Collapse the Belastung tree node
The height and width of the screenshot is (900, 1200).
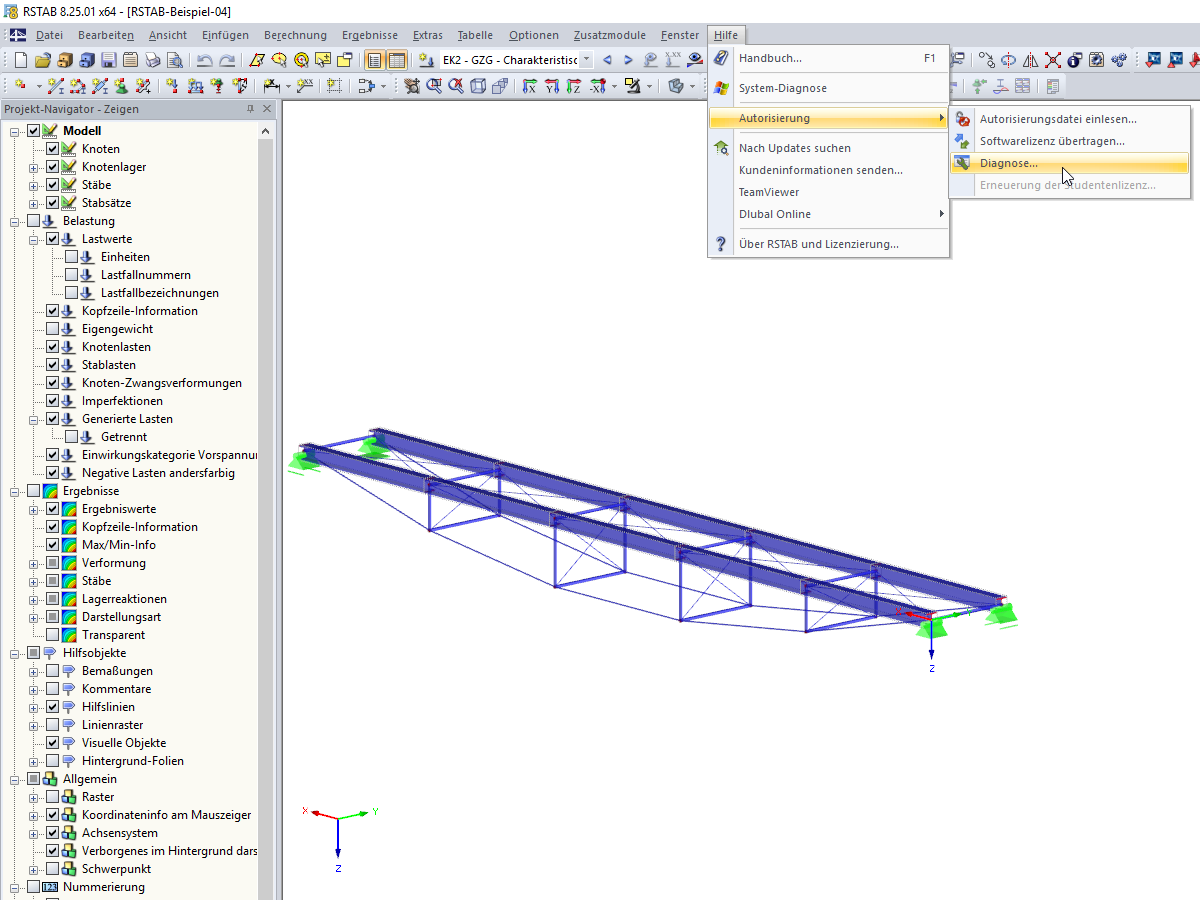tap(15, 221)
